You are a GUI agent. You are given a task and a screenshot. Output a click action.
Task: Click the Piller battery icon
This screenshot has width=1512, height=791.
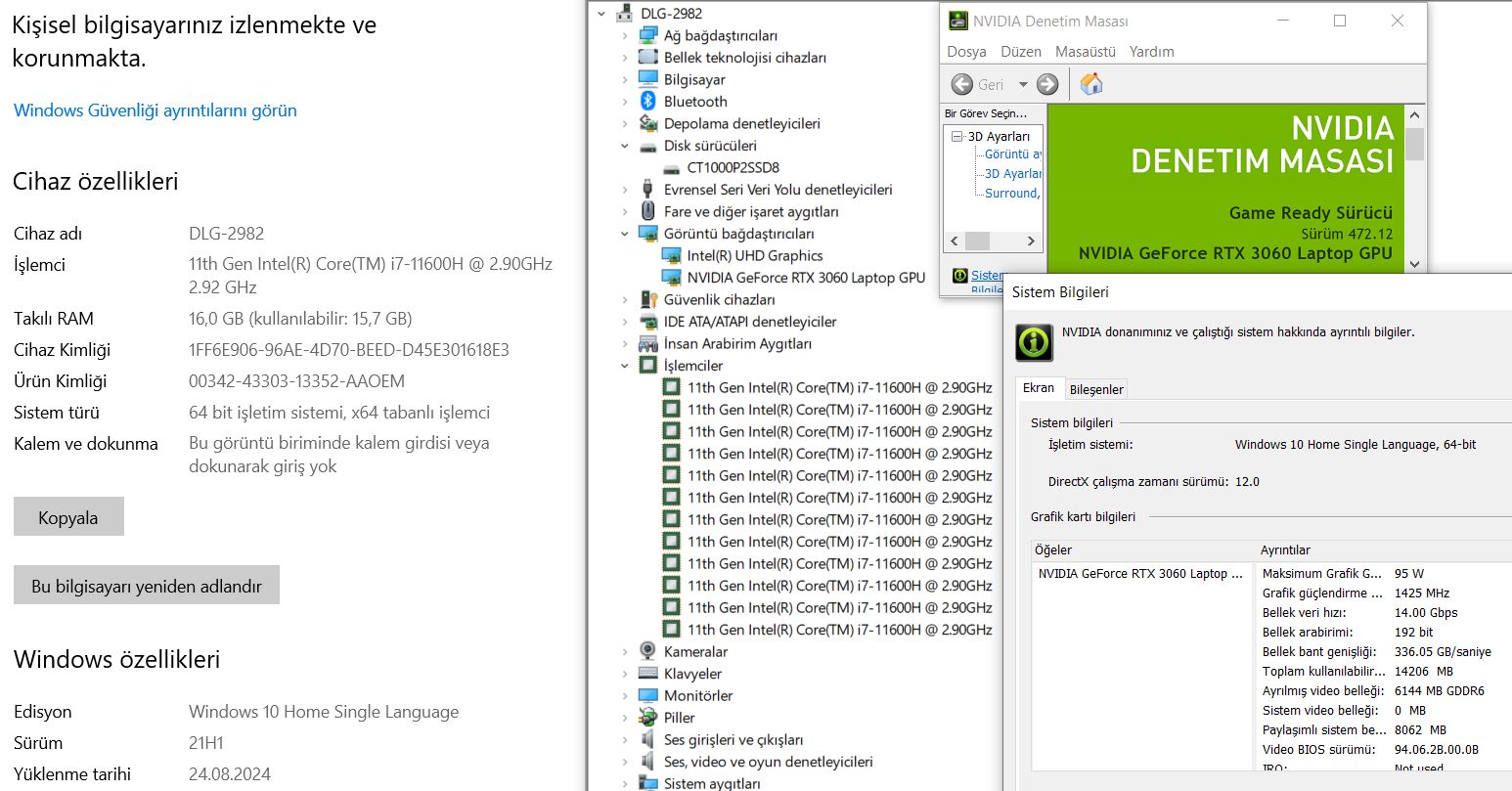[647, 718]
